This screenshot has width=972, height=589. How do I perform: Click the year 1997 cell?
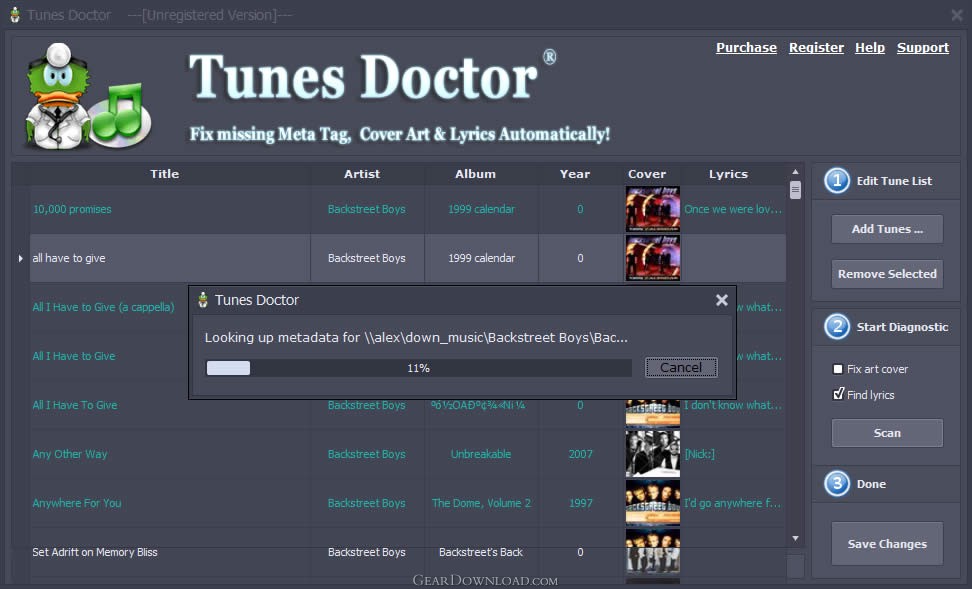(580, 503)
